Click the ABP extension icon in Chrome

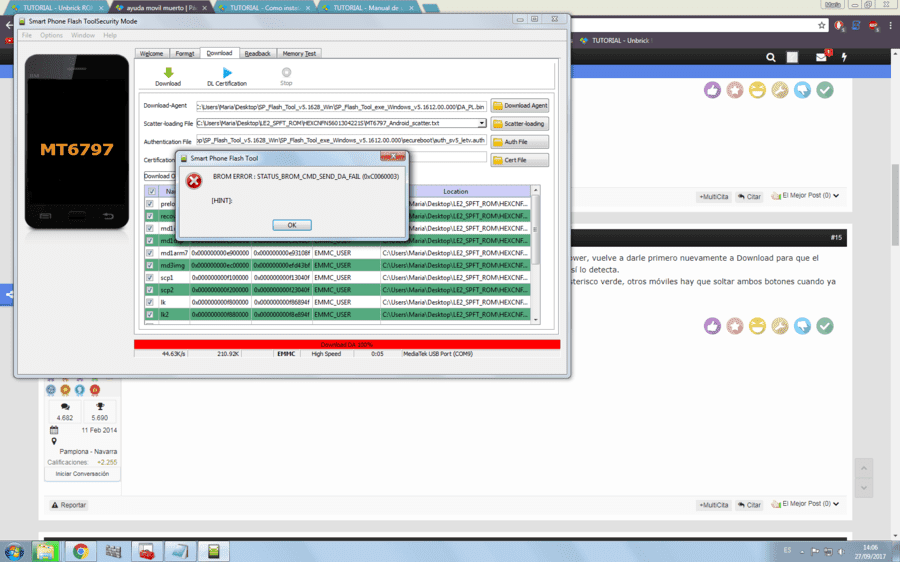coord(873,25)
